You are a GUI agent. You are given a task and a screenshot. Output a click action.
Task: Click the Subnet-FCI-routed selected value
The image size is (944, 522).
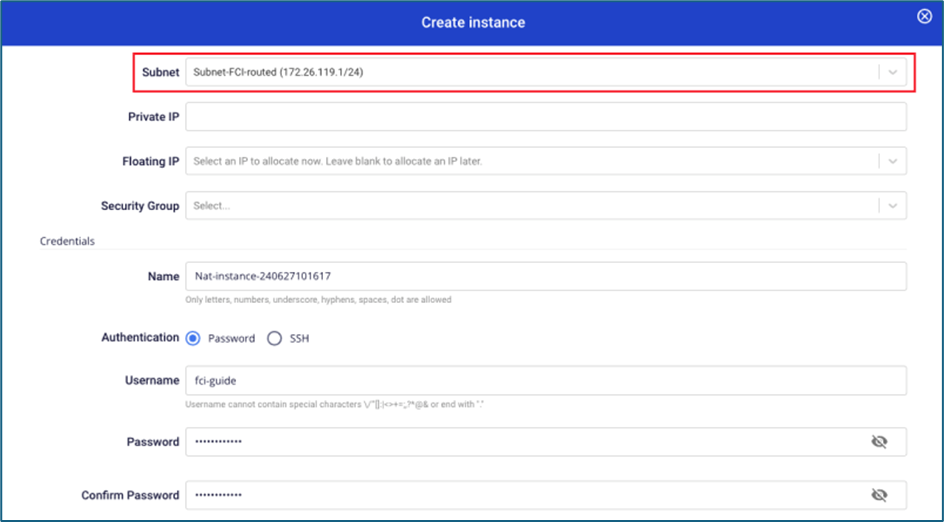pos(286,72)
